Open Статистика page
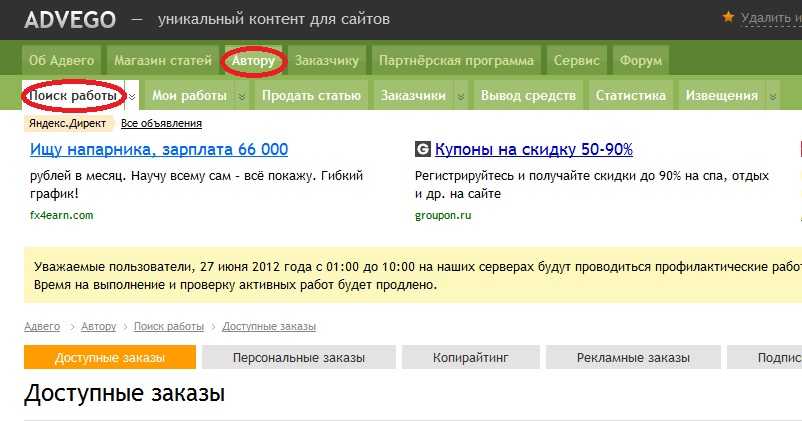Image resolution: width=802 pixels, height=421 pixels. click(631, 96)
